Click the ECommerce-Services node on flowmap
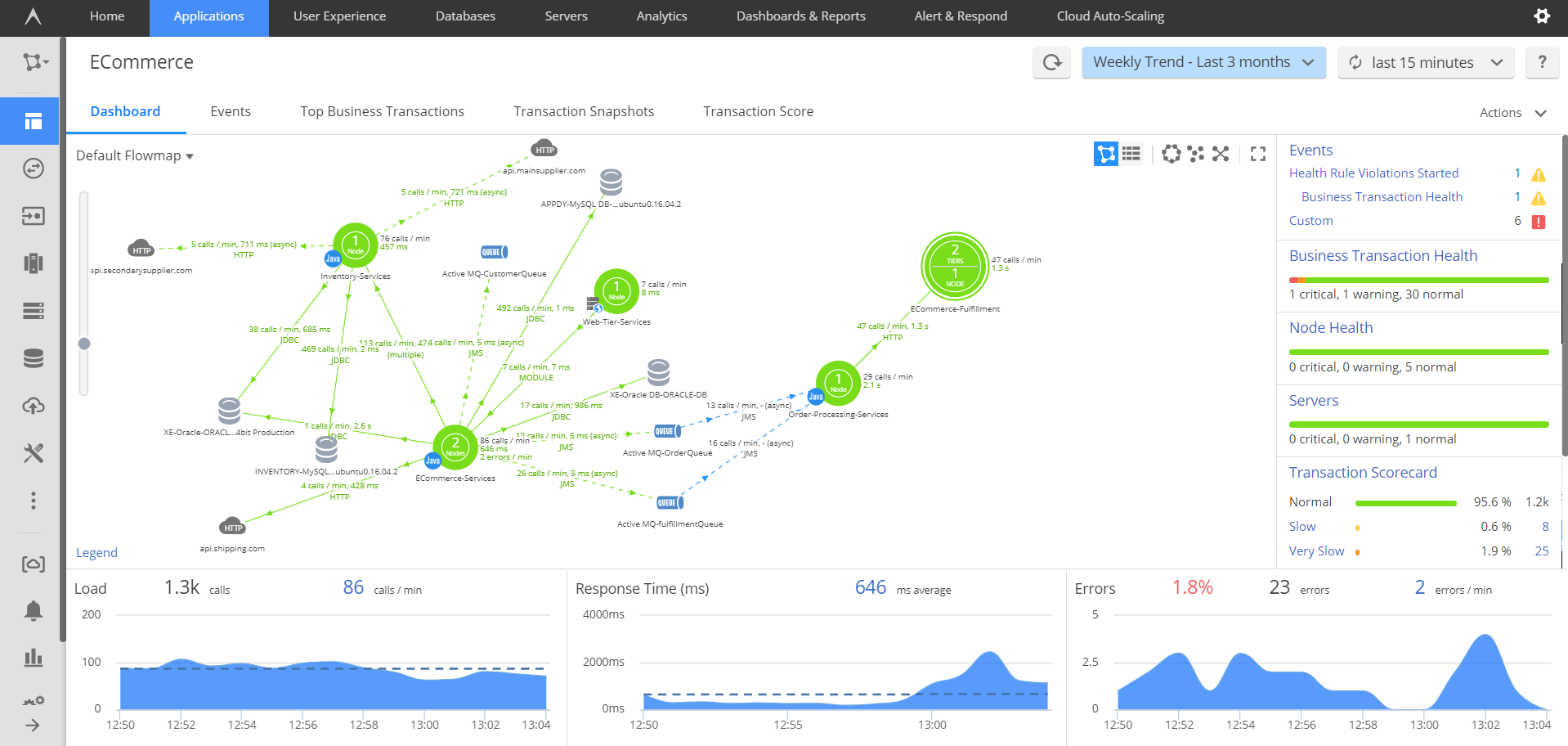Screen dimensions: 1568x746 coord(455,447)
